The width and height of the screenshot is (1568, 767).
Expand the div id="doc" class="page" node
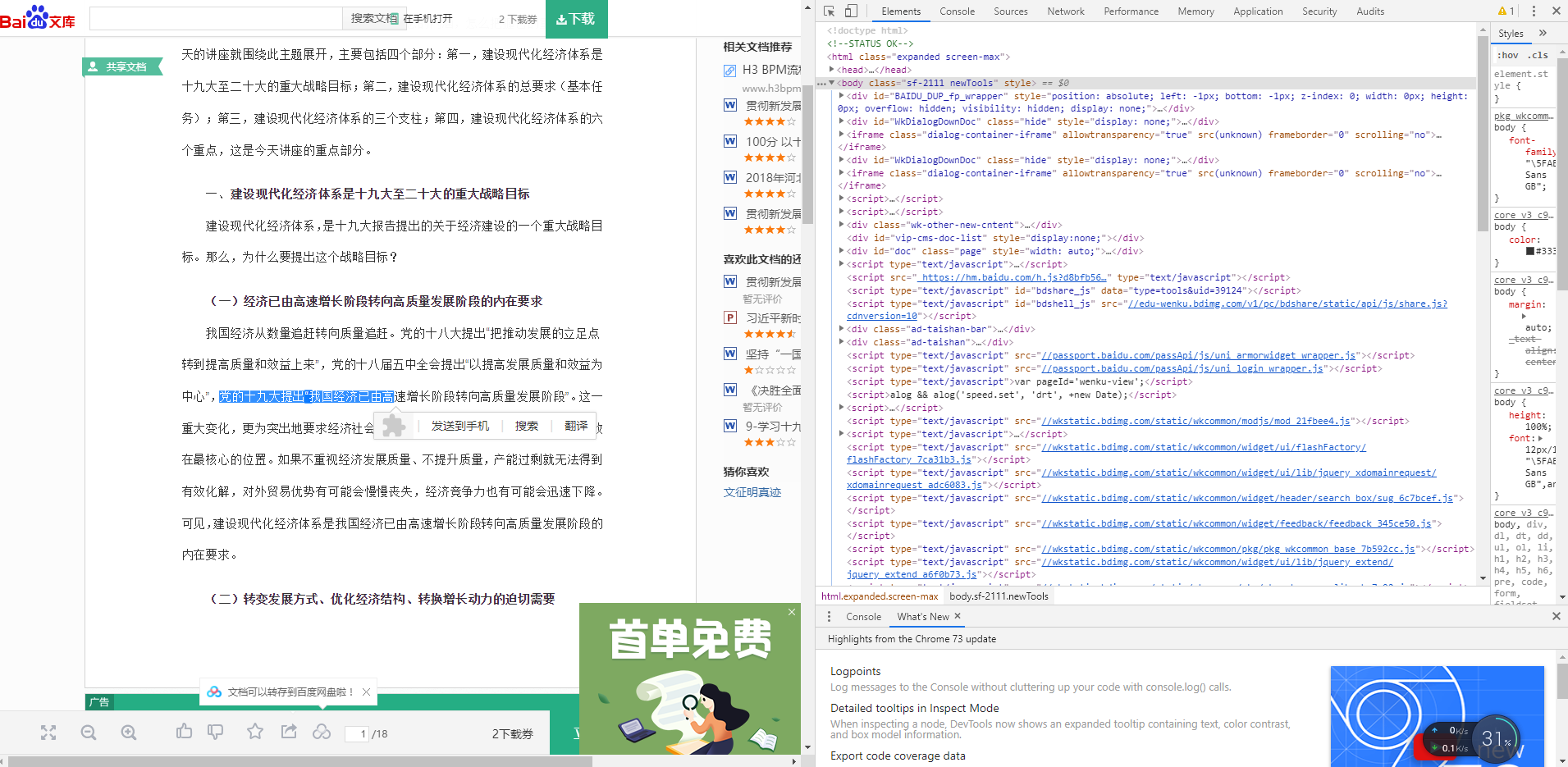point(841,251)
